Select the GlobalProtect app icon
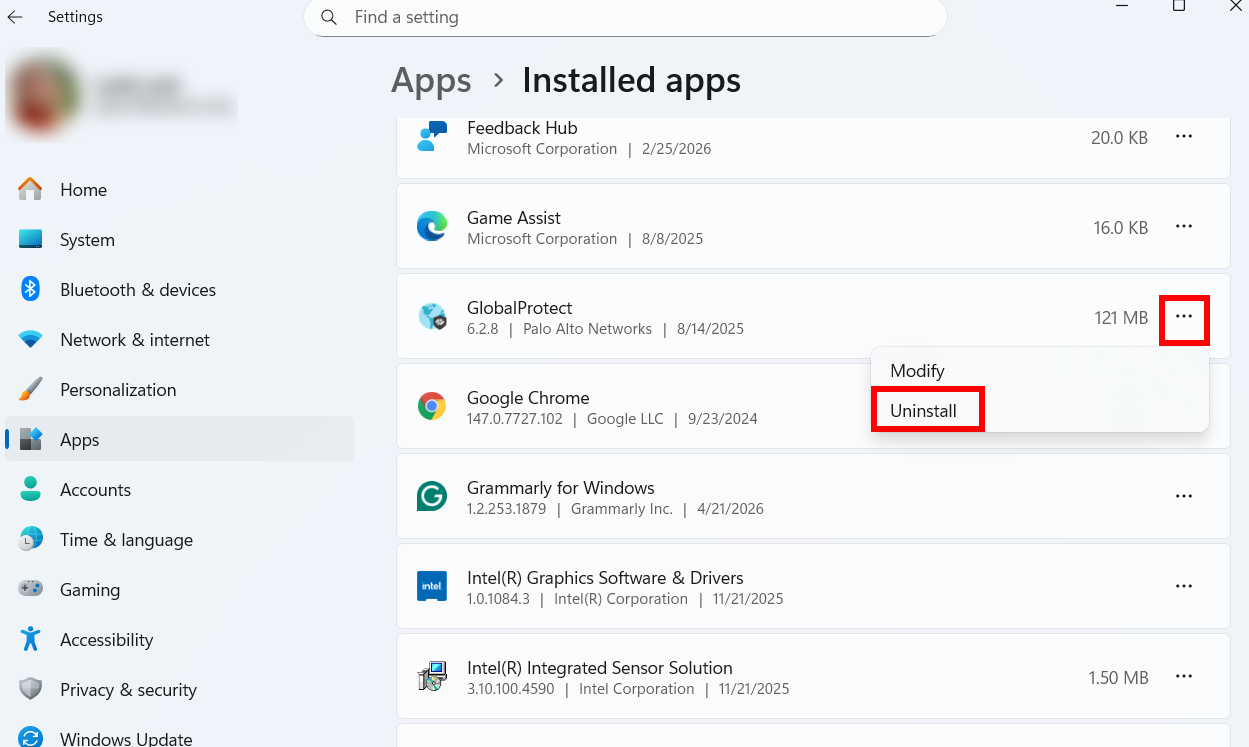1249x747 pixels. pyautogui.click(x=431, y=316)
